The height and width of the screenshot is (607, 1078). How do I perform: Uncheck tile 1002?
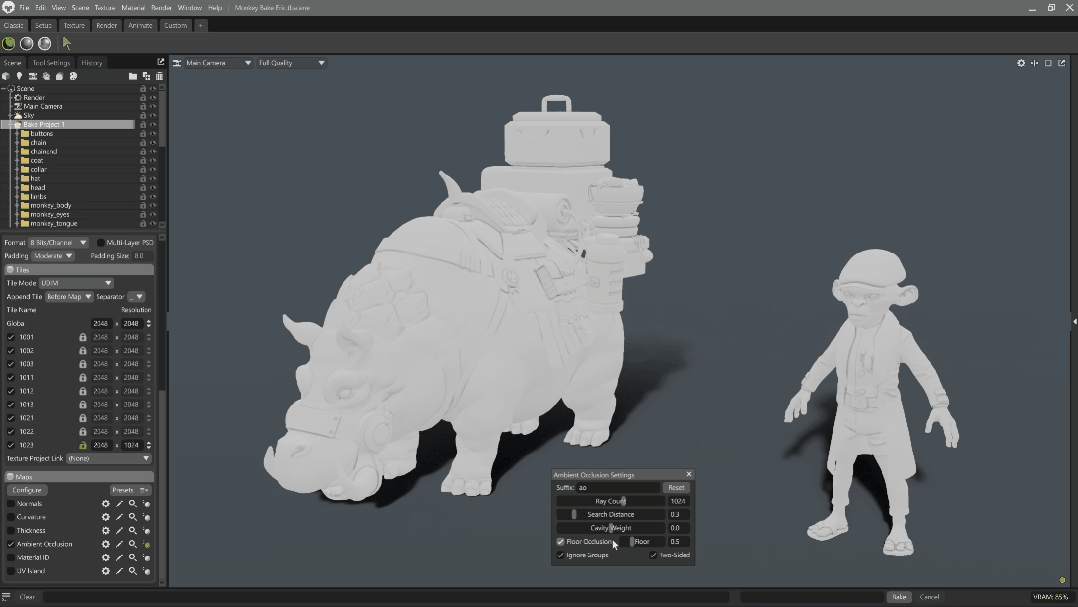[x=11, y=351]
